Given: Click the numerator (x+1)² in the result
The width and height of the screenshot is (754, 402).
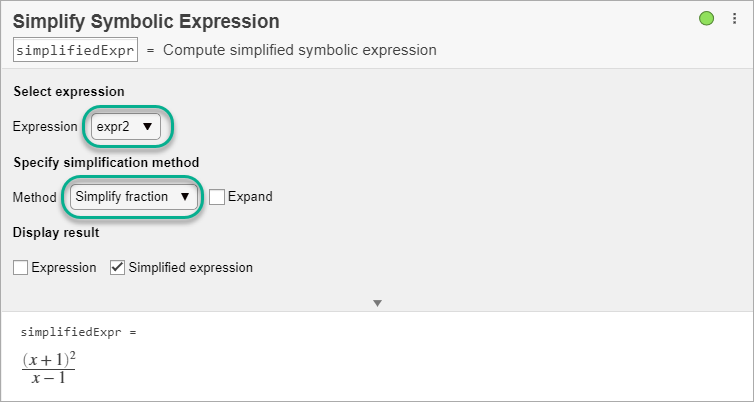Looking at the screenshot, I should click(49, 360).
